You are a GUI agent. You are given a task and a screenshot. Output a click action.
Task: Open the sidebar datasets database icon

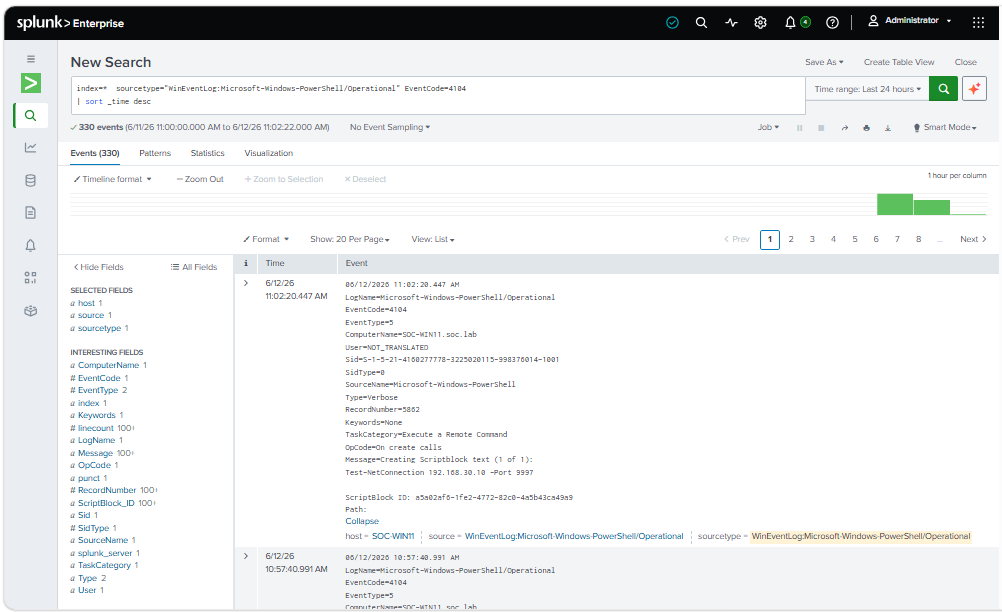[x=31, y=180]
